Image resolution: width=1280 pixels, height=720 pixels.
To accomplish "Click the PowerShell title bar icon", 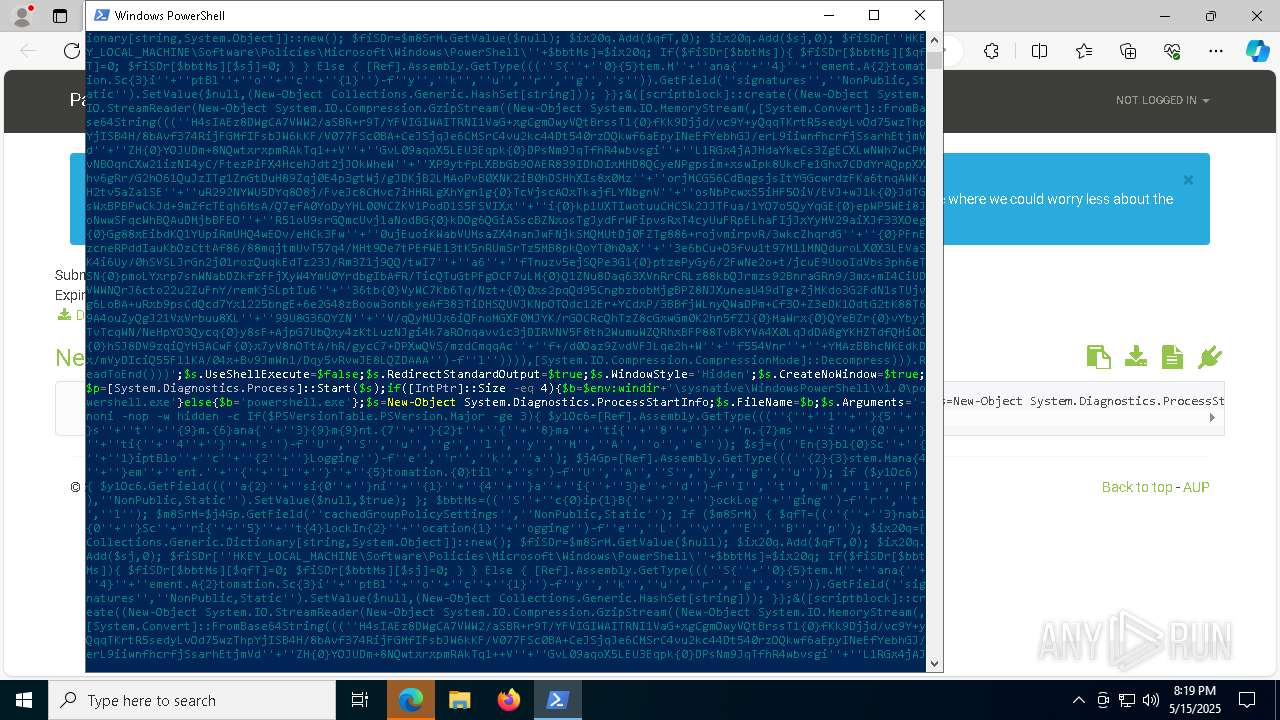I will pos(100,15).
